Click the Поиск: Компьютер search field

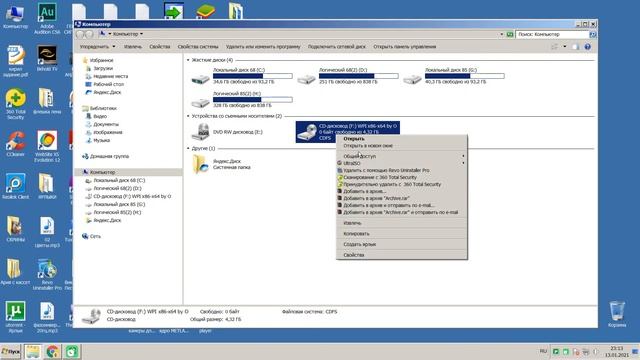tap(552, 34)
